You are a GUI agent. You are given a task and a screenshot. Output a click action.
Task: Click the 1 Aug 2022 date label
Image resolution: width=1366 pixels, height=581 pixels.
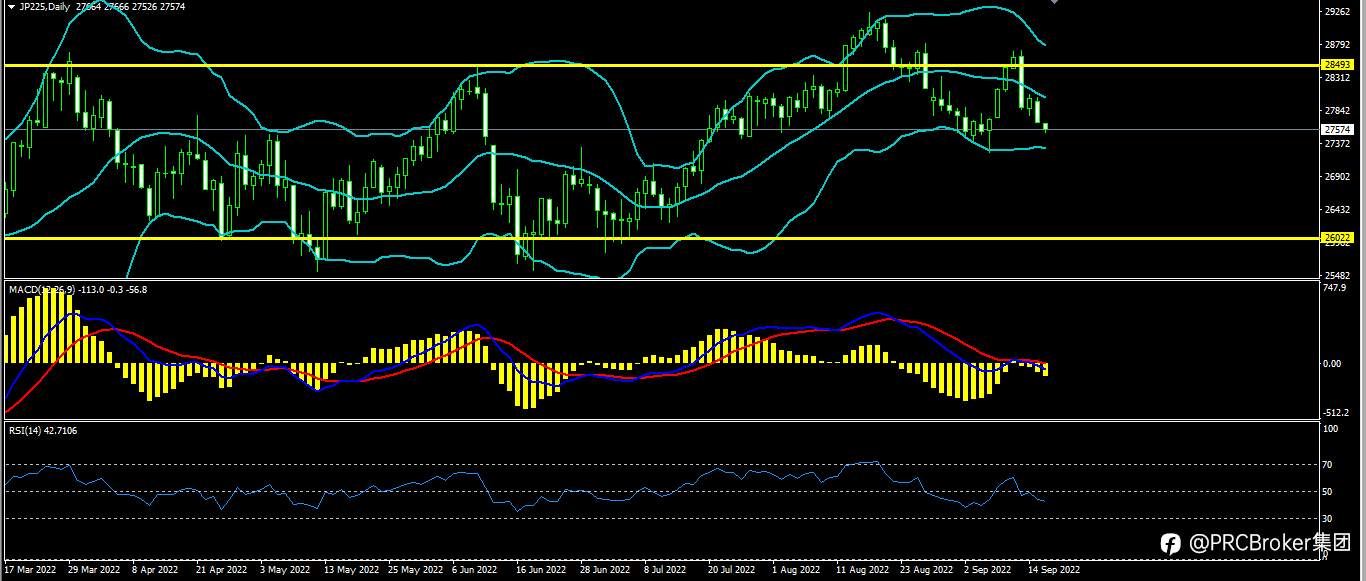coord(795,570)
